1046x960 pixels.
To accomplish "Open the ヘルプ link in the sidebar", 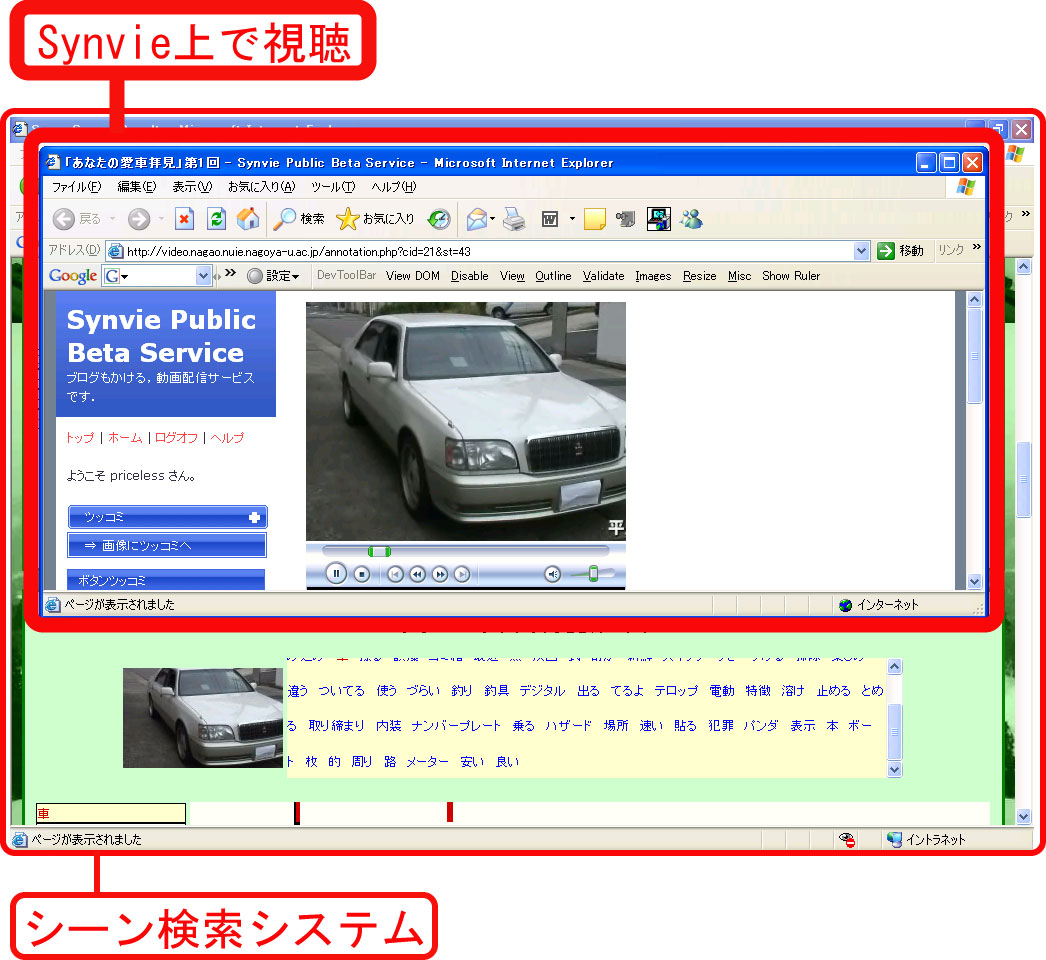I will coord(227,438).
